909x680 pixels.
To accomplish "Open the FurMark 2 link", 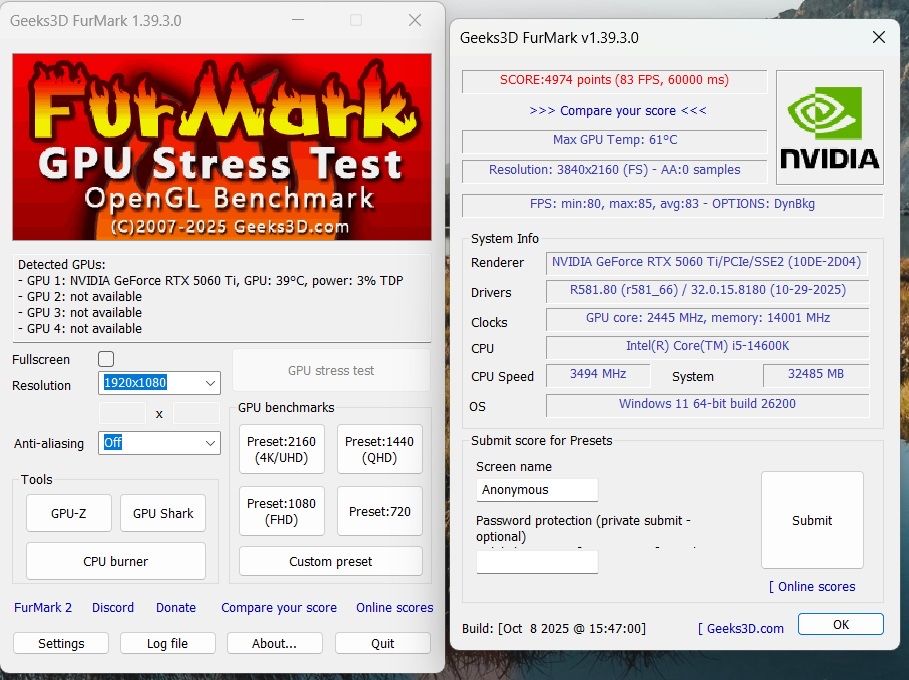I will [43, 608].
